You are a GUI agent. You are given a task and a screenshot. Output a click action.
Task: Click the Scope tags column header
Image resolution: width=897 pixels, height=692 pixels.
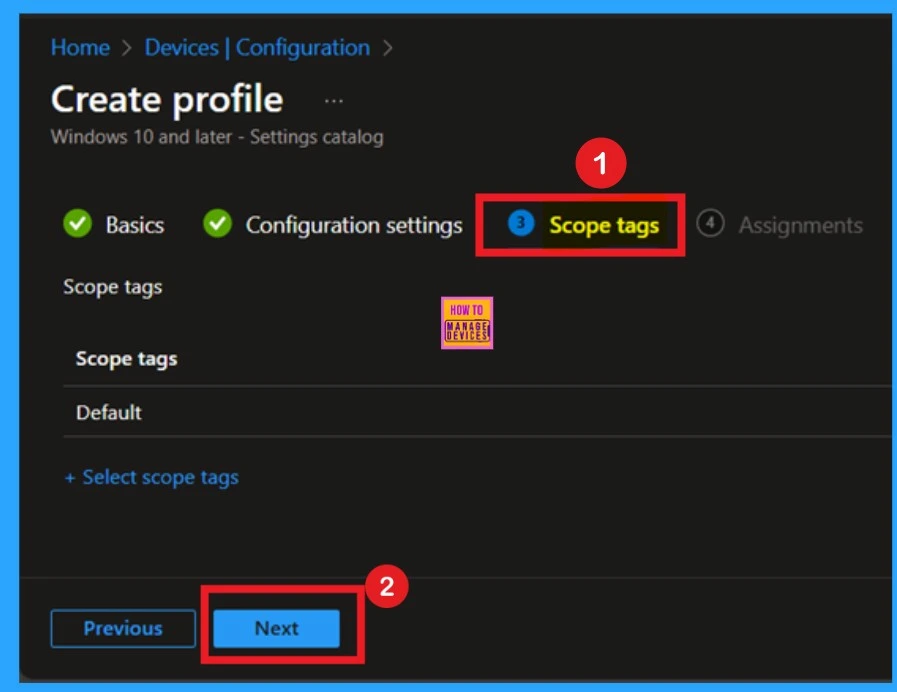(126, 359)
